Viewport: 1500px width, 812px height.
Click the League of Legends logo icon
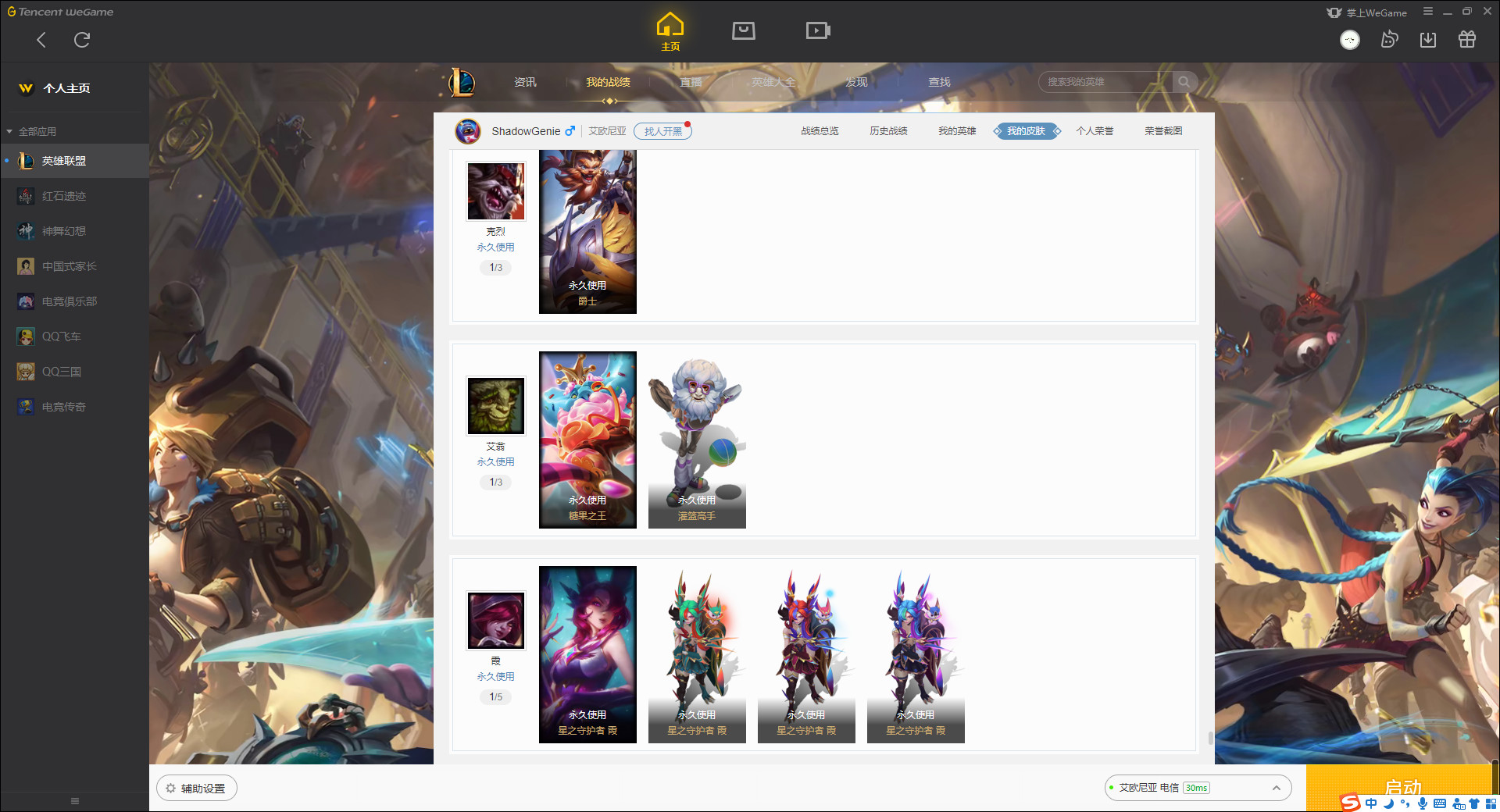tap(462, 82)
